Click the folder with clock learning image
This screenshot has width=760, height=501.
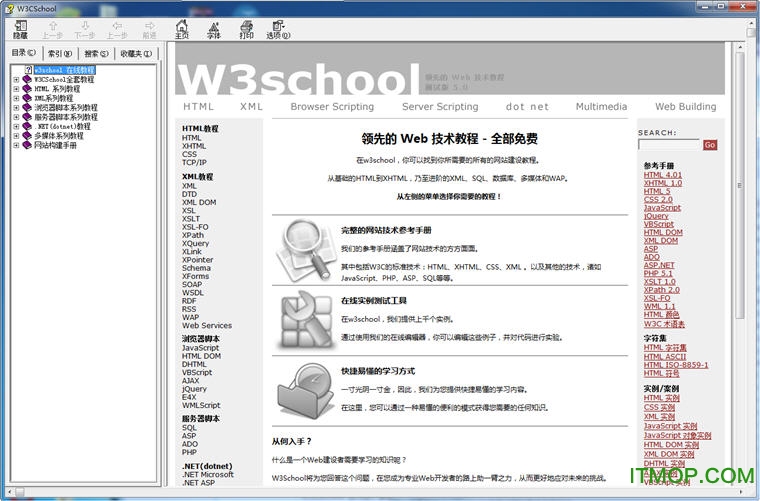pyautogui.click(x=305, y=391)
